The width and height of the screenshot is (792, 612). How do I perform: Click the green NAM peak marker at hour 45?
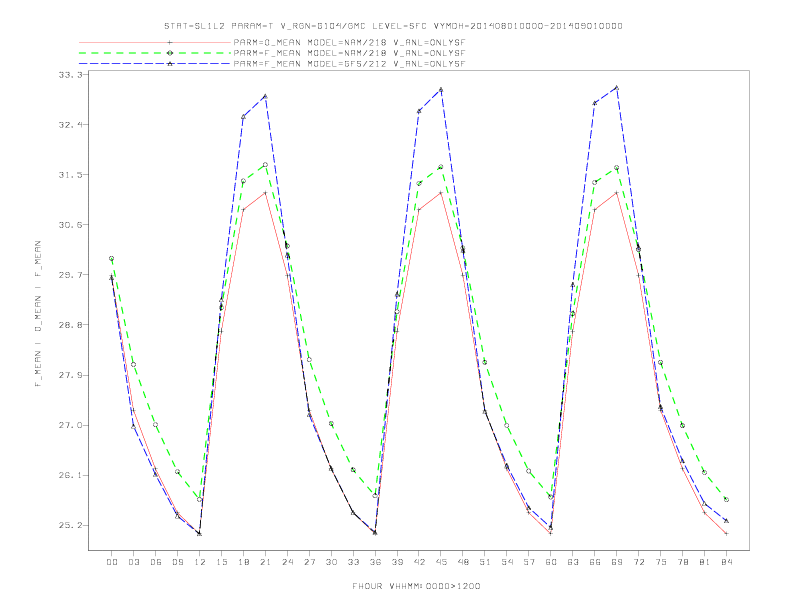(440, 167)
